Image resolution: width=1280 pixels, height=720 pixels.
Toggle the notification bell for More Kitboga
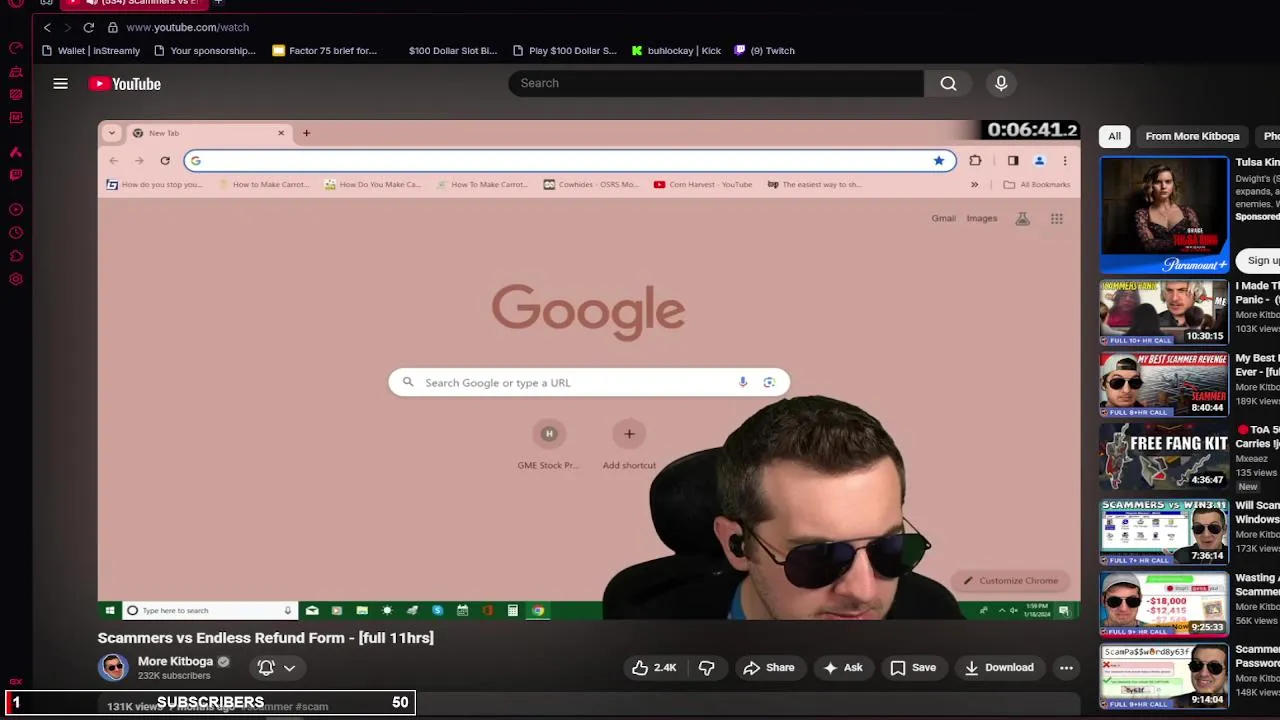click(266, 667)
